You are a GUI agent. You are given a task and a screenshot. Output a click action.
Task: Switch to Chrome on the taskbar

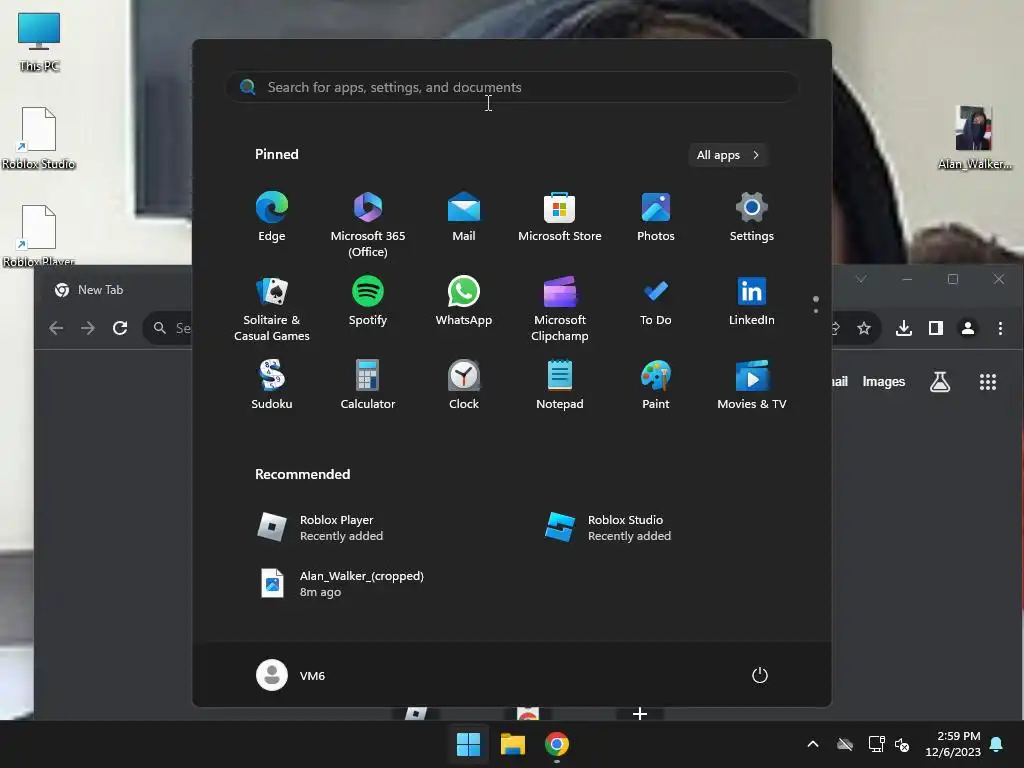557,744
